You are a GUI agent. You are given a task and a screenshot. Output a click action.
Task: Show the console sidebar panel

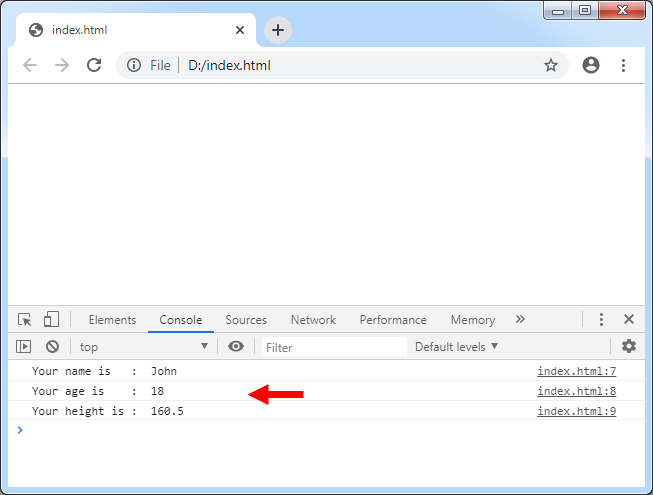point(25,347)
